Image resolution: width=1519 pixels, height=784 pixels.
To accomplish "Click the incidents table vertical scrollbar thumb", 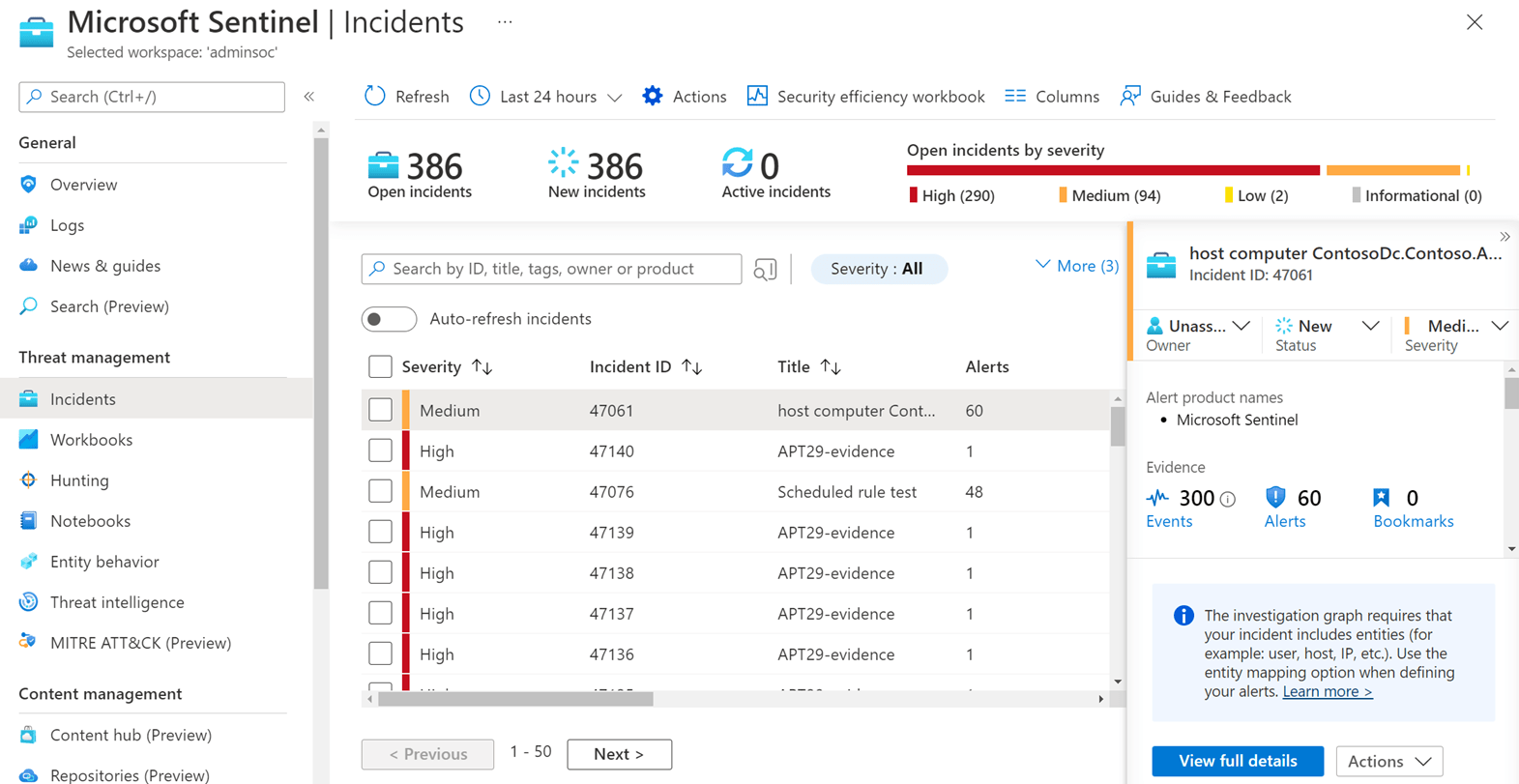I will [1118, 426].
